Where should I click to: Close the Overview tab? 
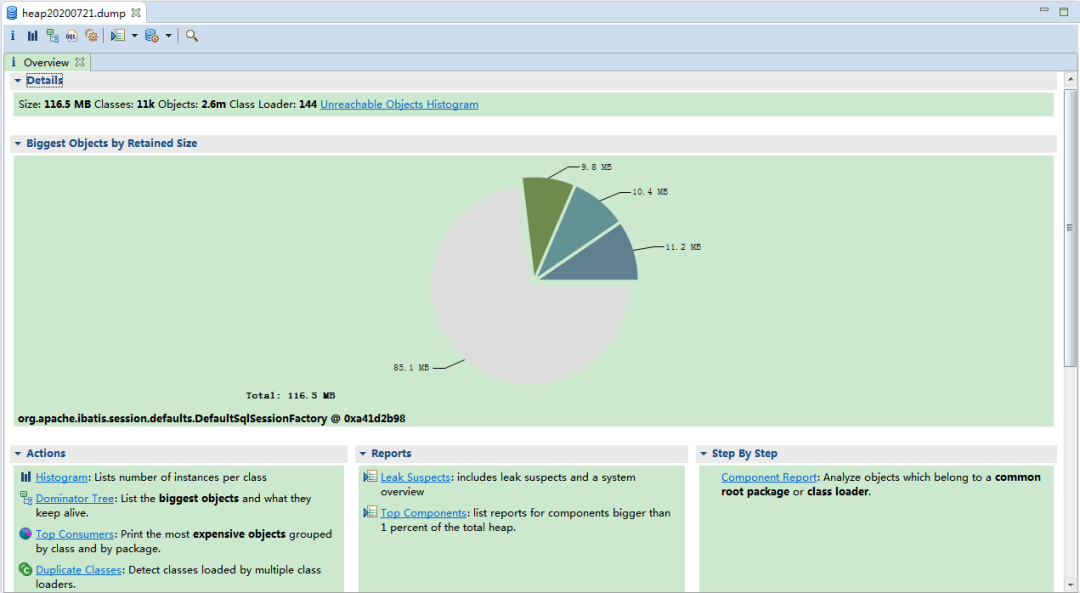(x=80, y=62)
